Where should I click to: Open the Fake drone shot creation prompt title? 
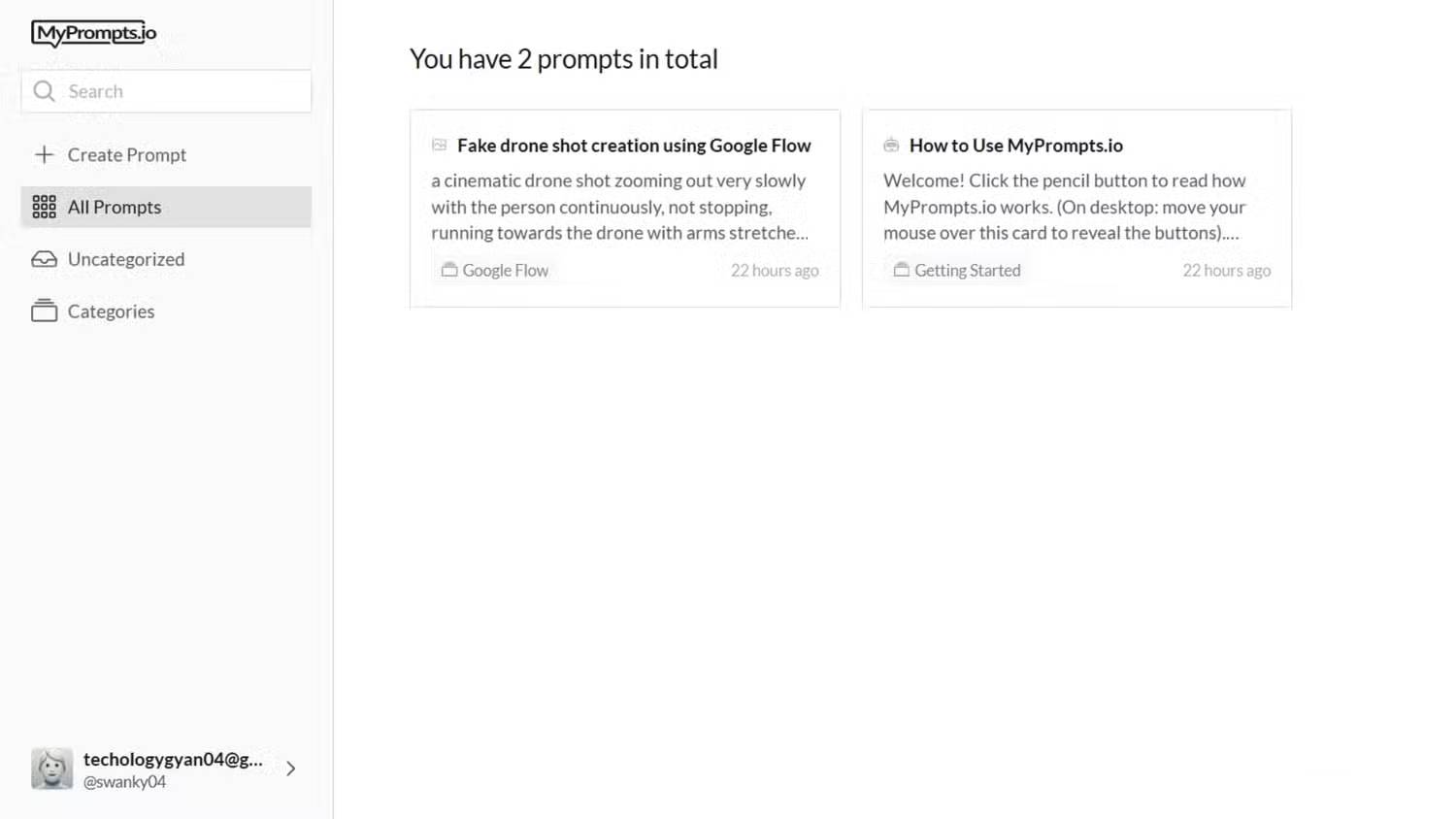coord(634,146)
